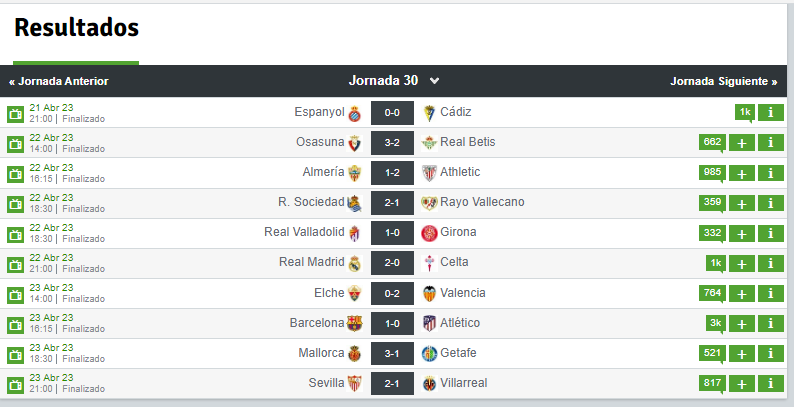Click the Athletic club crest
Image resolution: width=794 pixels, height=407 pixels.
(429, 172)
